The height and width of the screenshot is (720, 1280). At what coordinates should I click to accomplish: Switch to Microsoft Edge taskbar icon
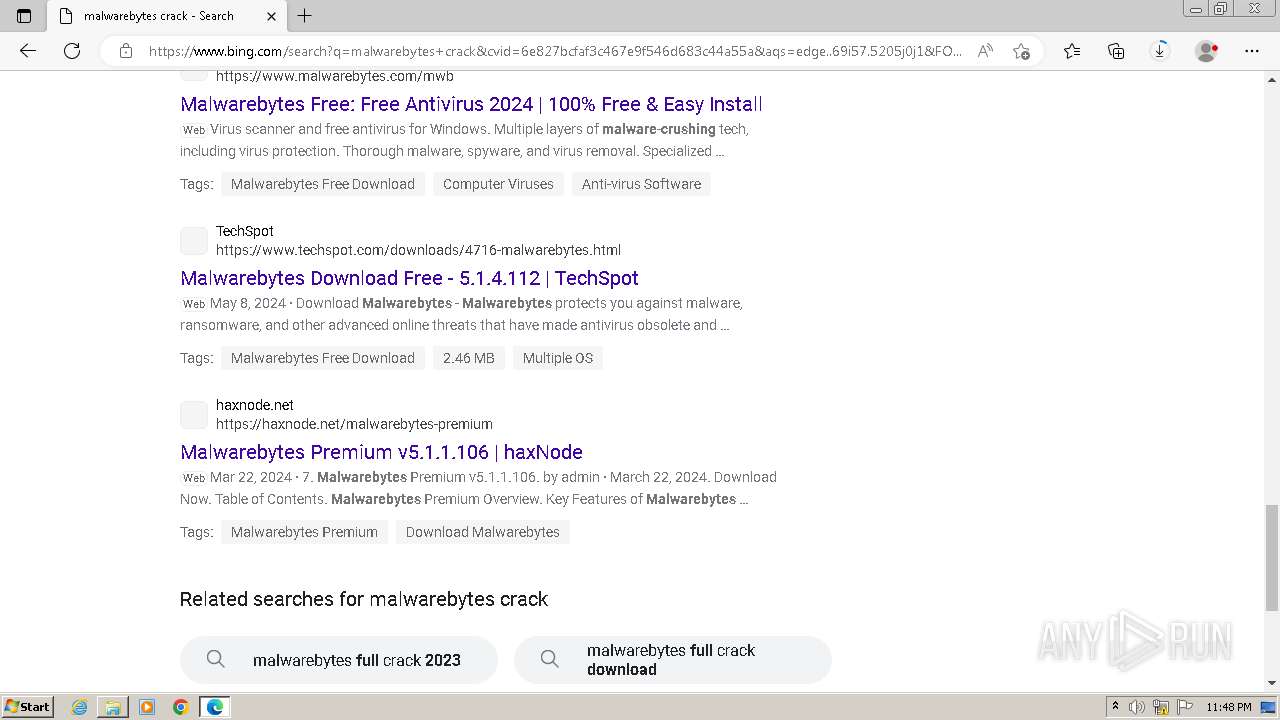point(215,707)
